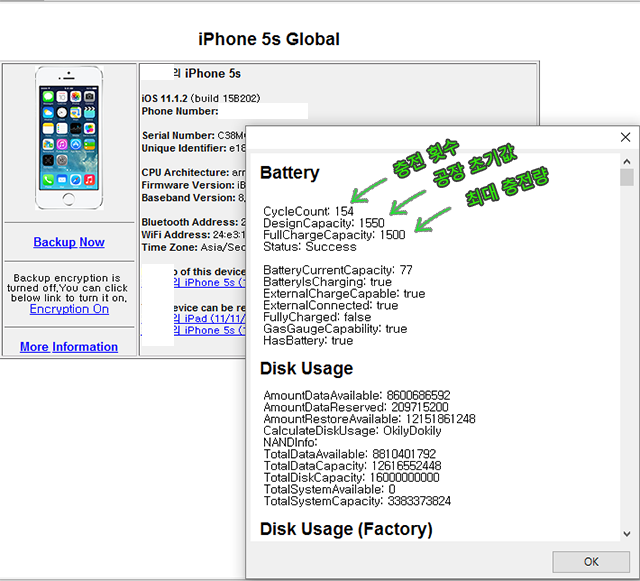Click the Firmware Version label
640x581 pixels.
click(188, 185)
